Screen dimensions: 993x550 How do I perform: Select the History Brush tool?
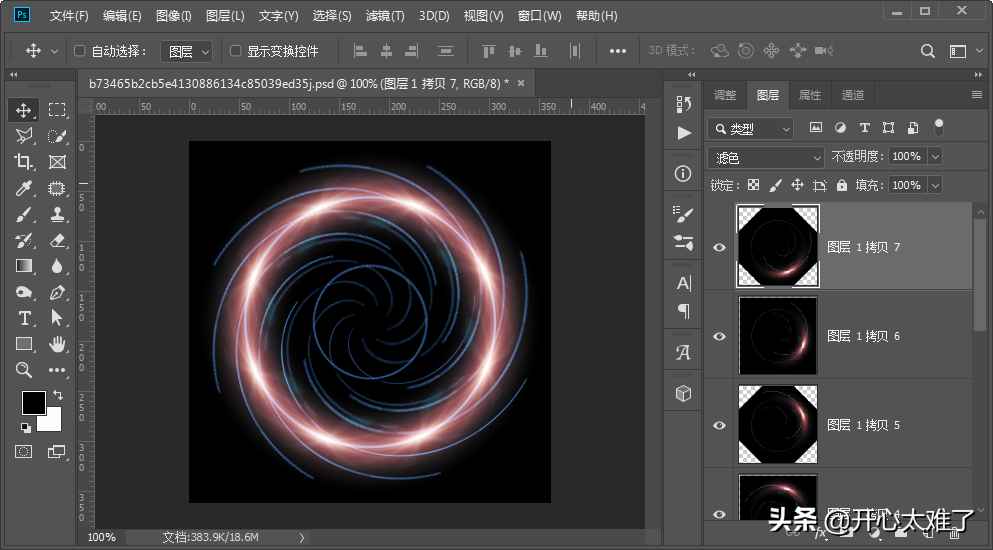pyautogui.click(x=23, y=241)
